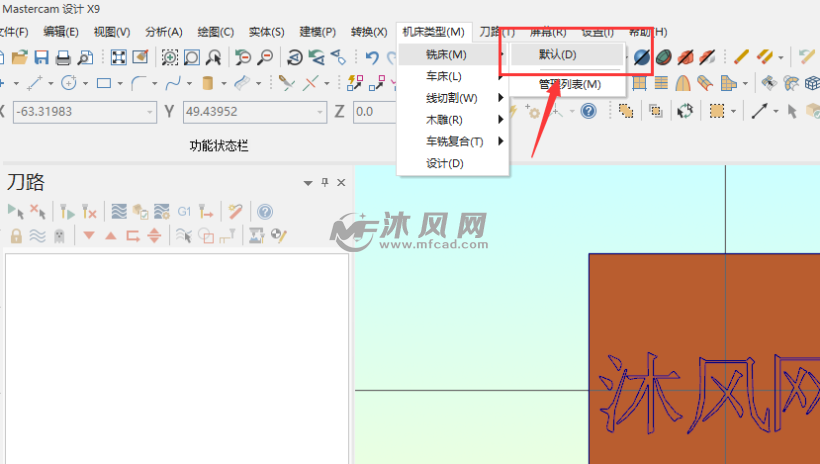This screenshot has height=464, width=820.
Task: Toggle locking on the selected operations
Action: coord(16,236)
